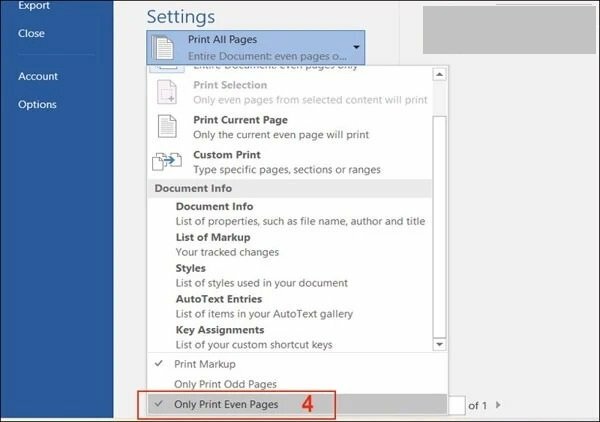Image resolution: width=600 pixels, height=422 pixels.
Task: Click the Print Selection page icon
Action: click(165, 91)
